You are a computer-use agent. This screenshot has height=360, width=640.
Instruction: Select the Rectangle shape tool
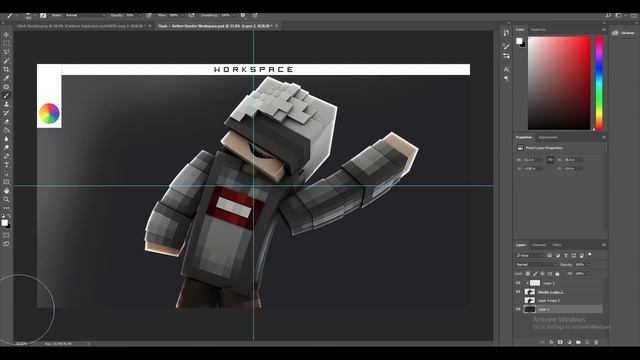pyautogui.click(x=6, y=182)
